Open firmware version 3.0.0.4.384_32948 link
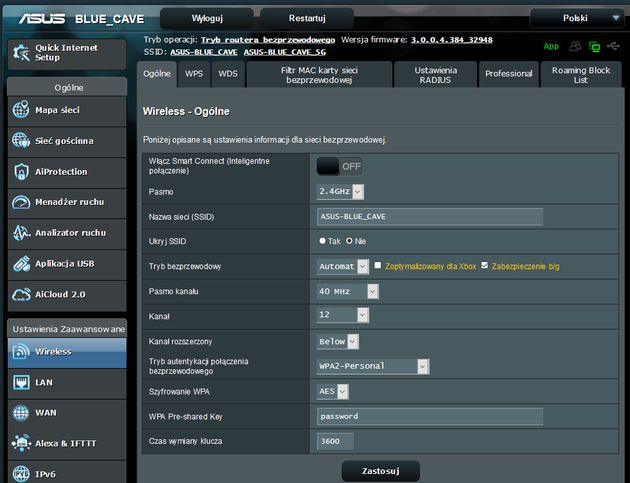Image resolution: width=630 pixels, height=483 pixels. [x=452, y=40]
